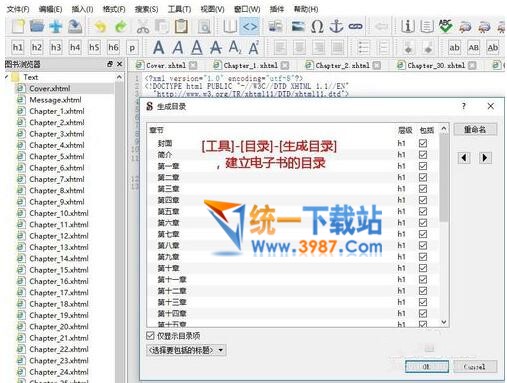507x383 pixels.
Task: Open the 工具(T) menu
Action: tap(179, 9)
